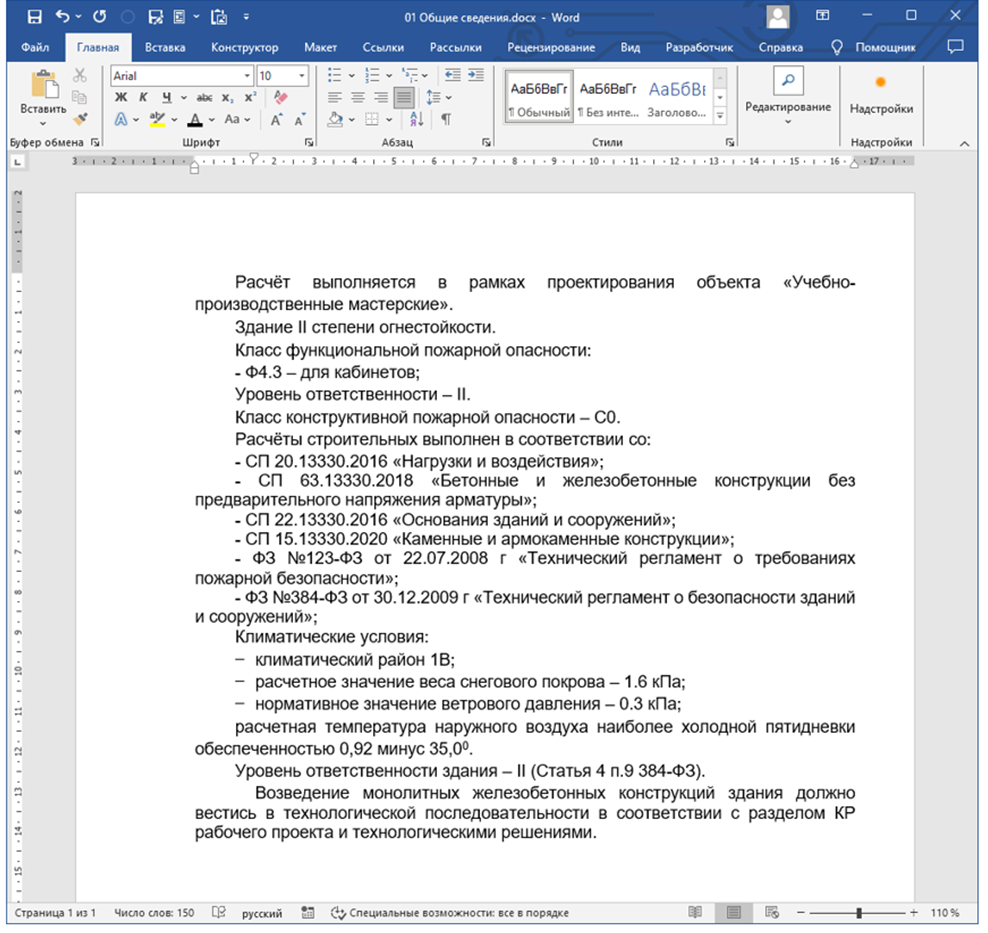
Task: Switch to Read Mode in the status bar
Action: click(697, 913)
